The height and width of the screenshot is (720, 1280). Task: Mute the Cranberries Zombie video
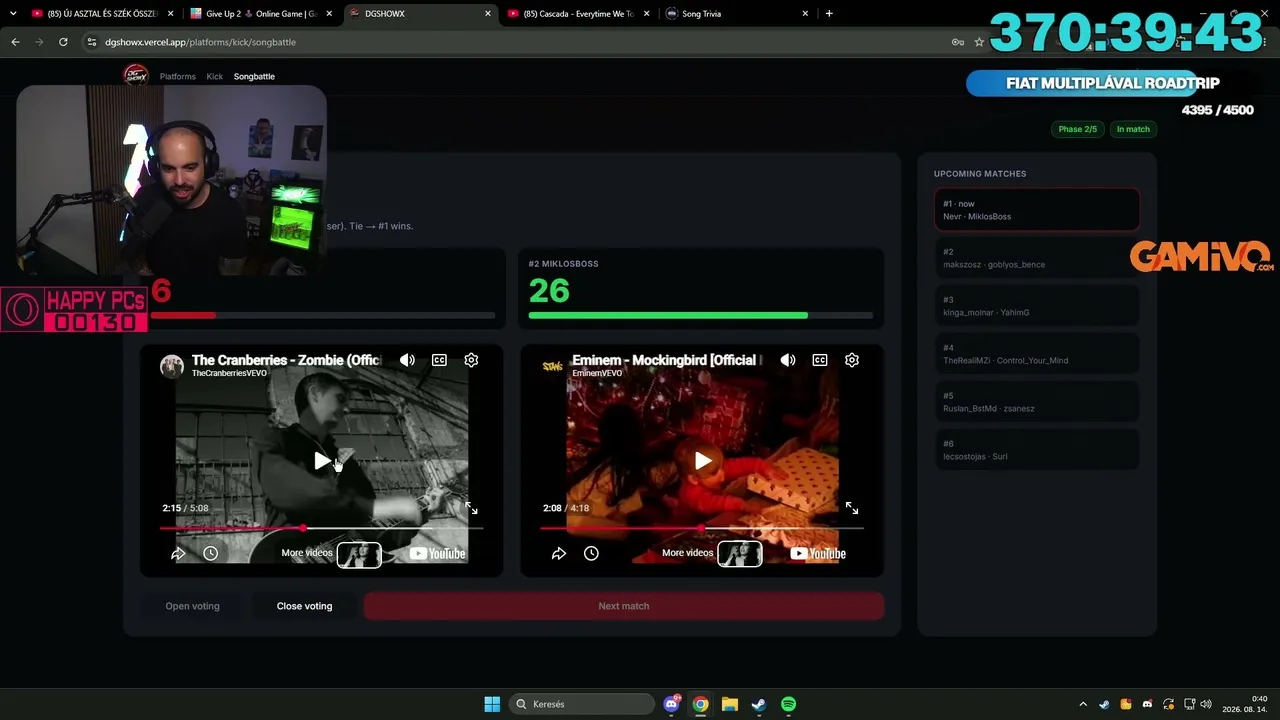(x=407, y=360)
